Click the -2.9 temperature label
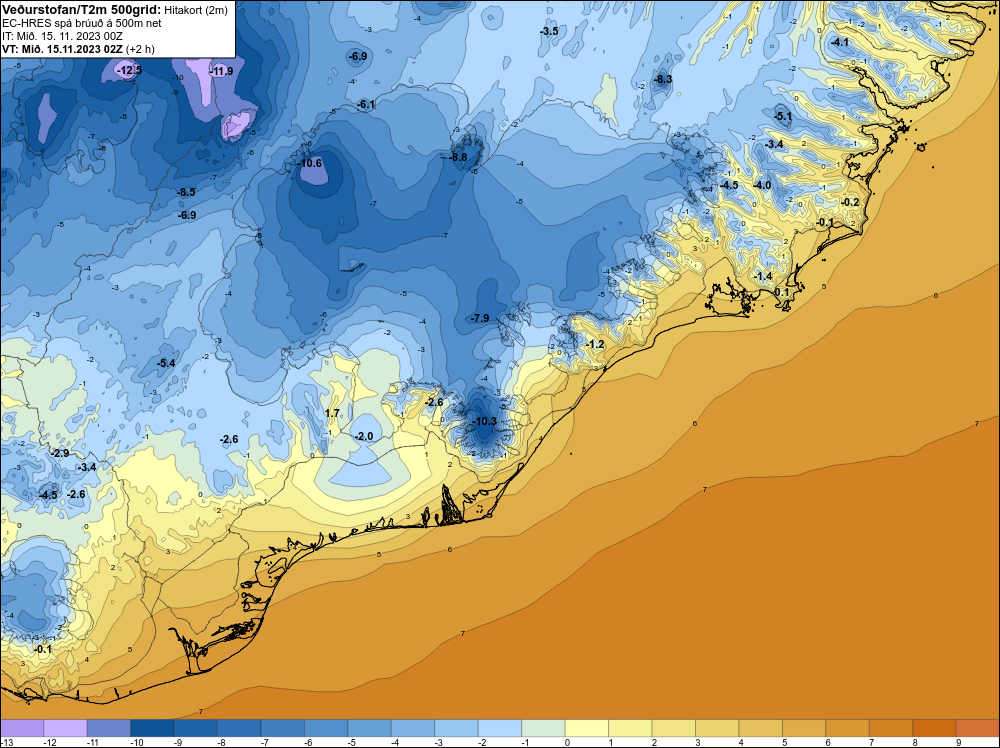The height and width of the screenshot is (748, 1000). click(x=60, y=453)
